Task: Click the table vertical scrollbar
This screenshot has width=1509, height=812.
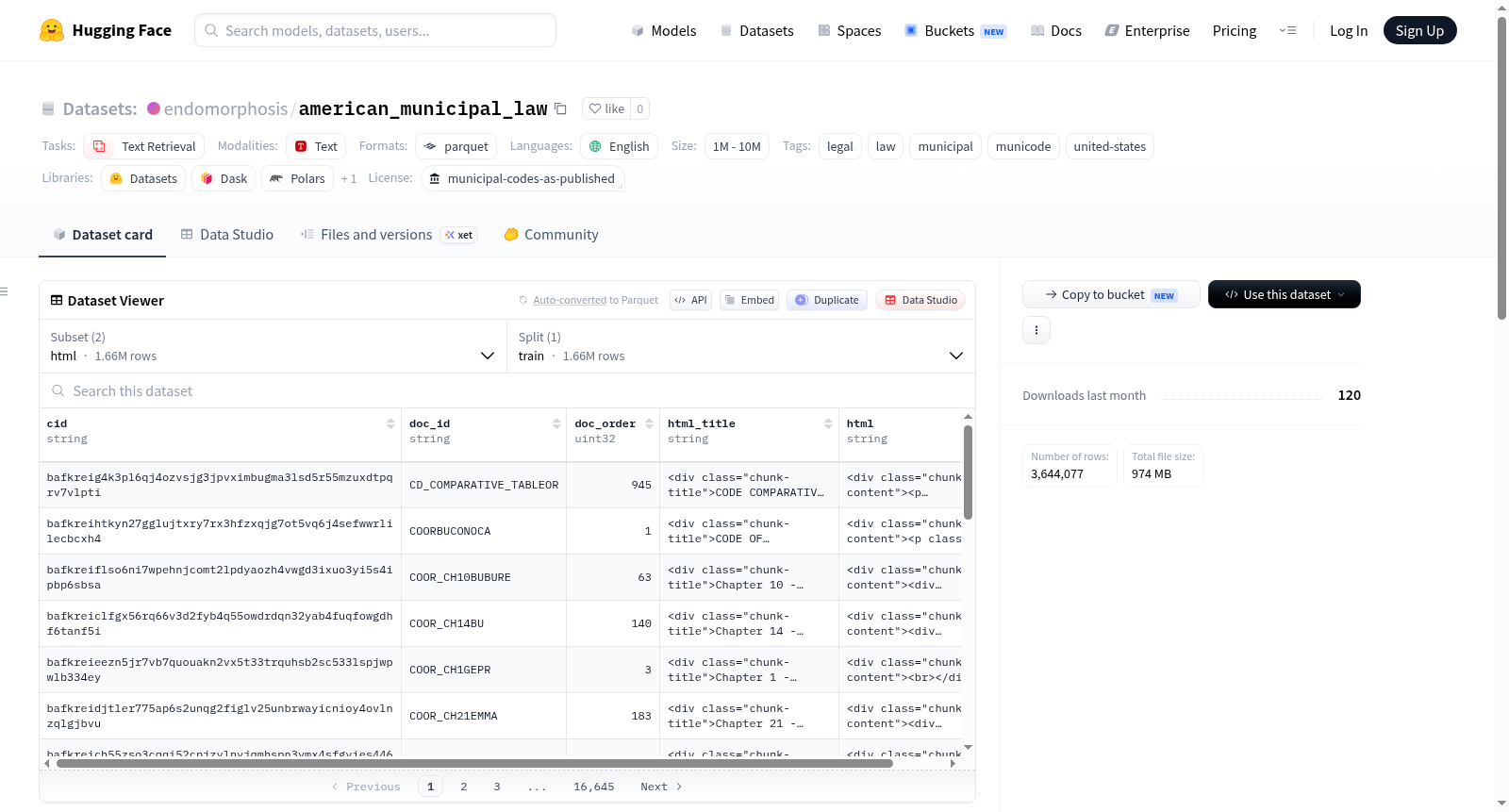Action: pyautogui.click(x=968, y=472)
